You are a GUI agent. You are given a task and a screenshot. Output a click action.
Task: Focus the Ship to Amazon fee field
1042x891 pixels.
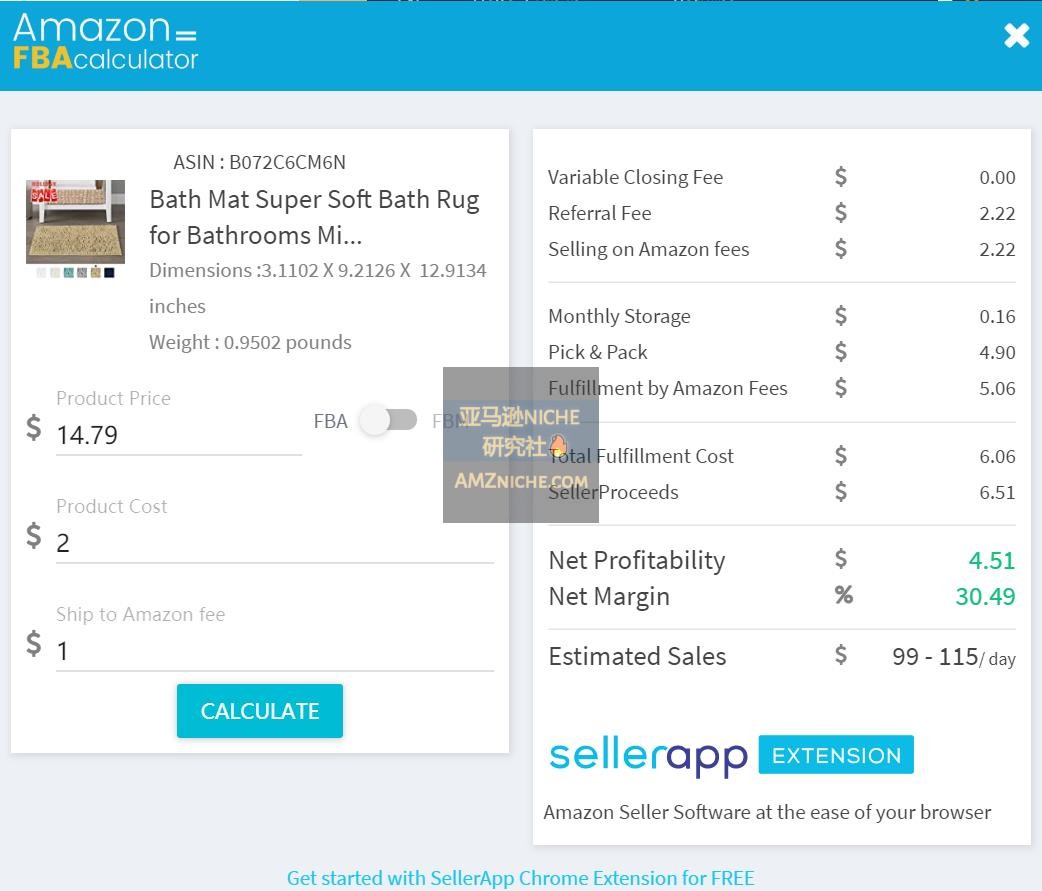point(274,651)
